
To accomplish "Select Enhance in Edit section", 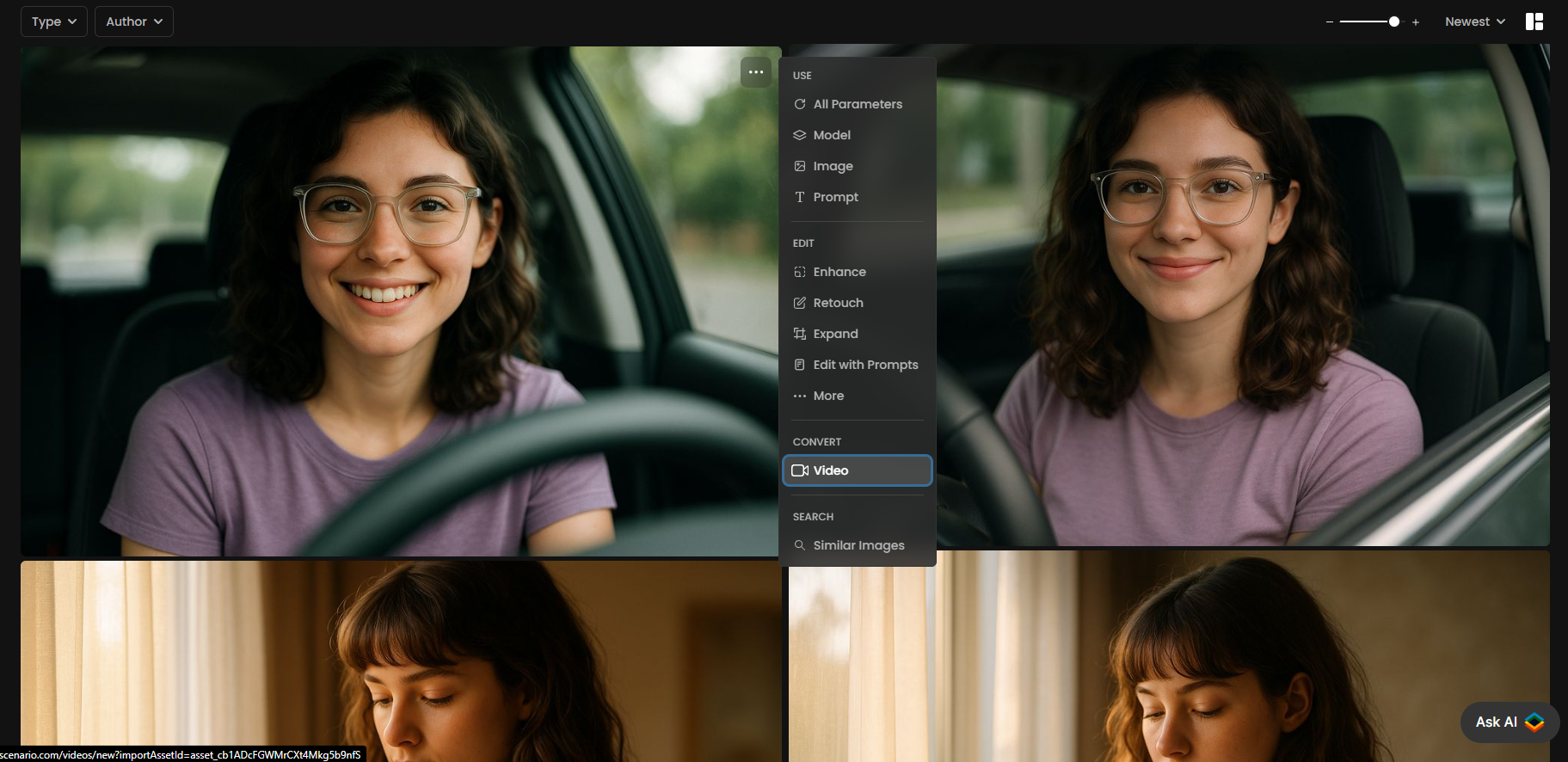I will click(857, 272).
